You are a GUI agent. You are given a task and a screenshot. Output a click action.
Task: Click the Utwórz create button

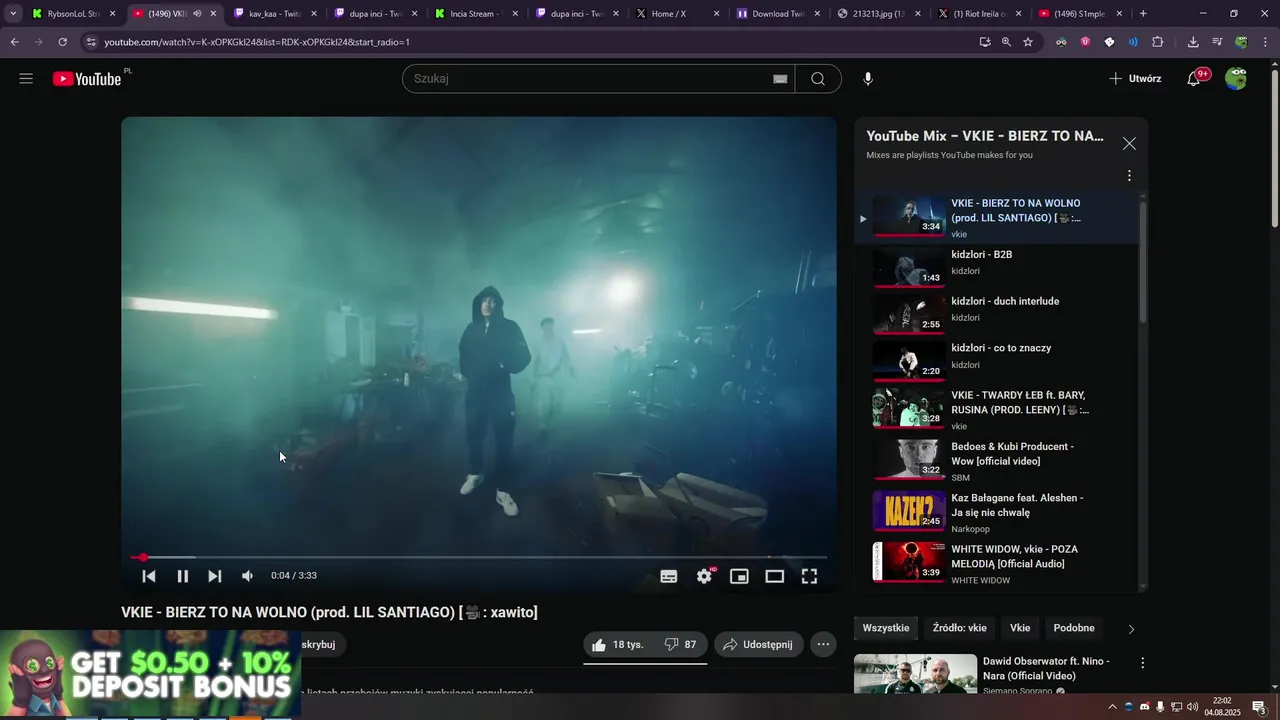click(x=1135, y=79)
